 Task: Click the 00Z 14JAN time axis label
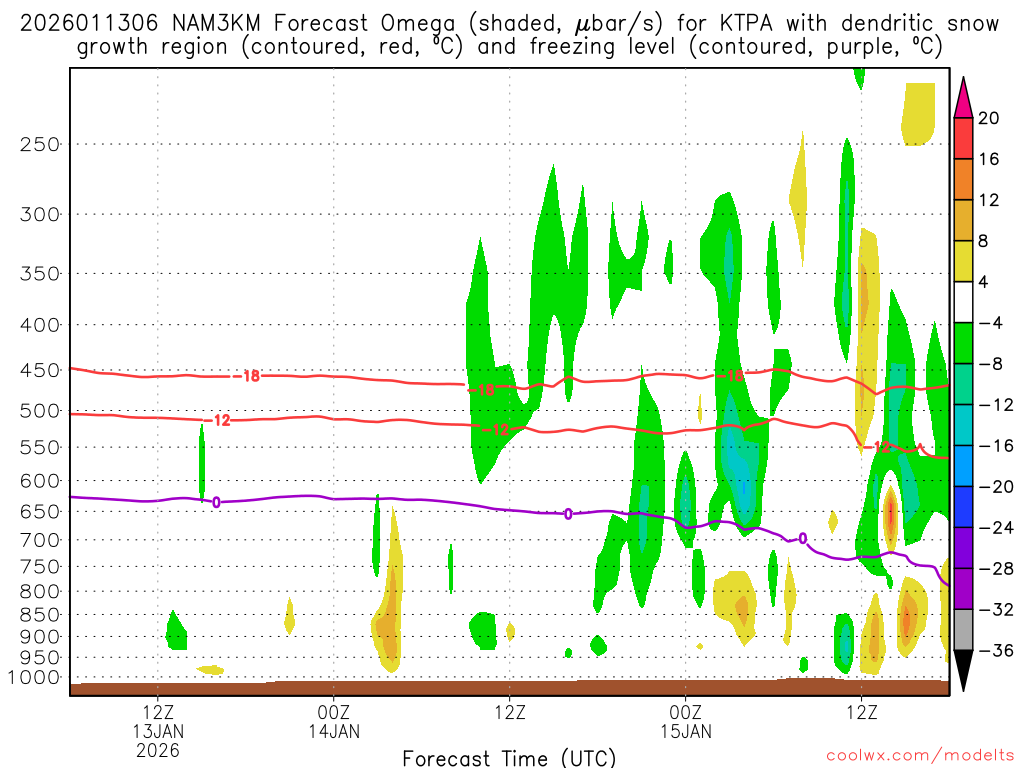point(334,722)
